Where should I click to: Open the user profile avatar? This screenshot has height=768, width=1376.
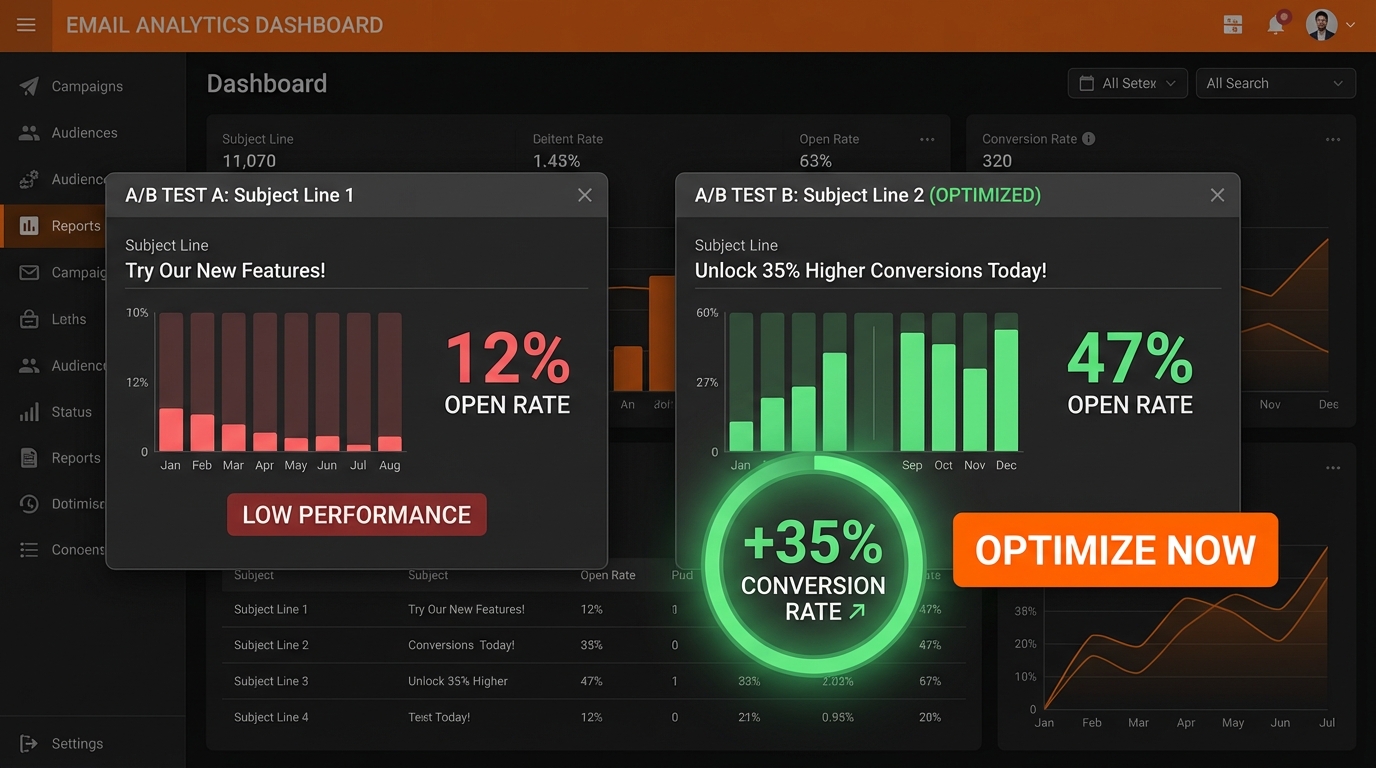click(x=1321, y=25)
